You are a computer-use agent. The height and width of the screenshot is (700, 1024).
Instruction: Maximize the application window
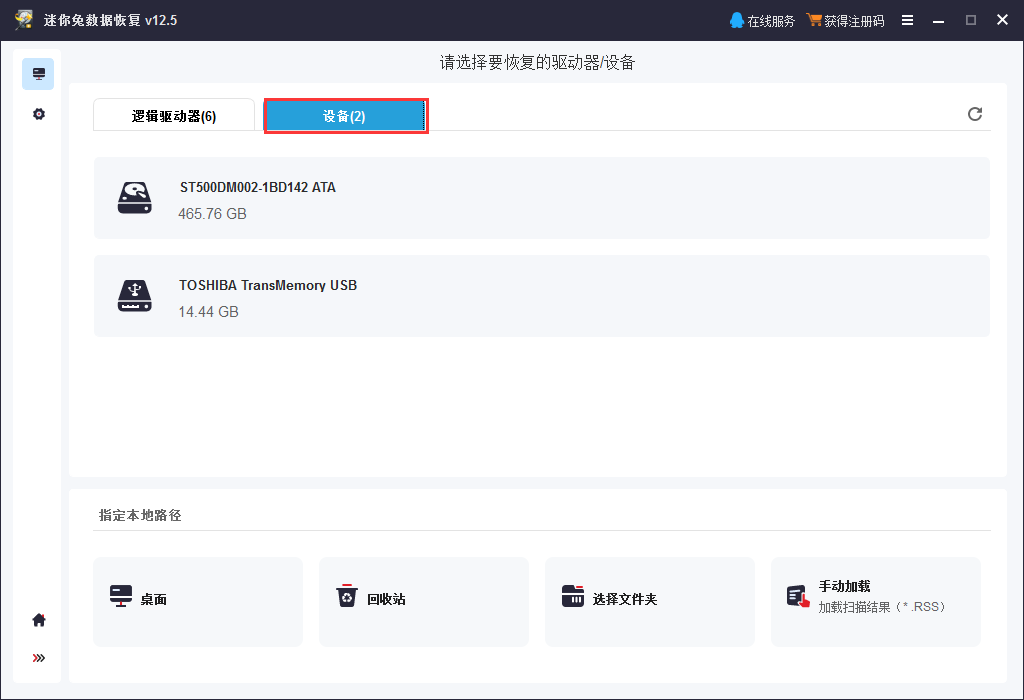coord(970,20)
